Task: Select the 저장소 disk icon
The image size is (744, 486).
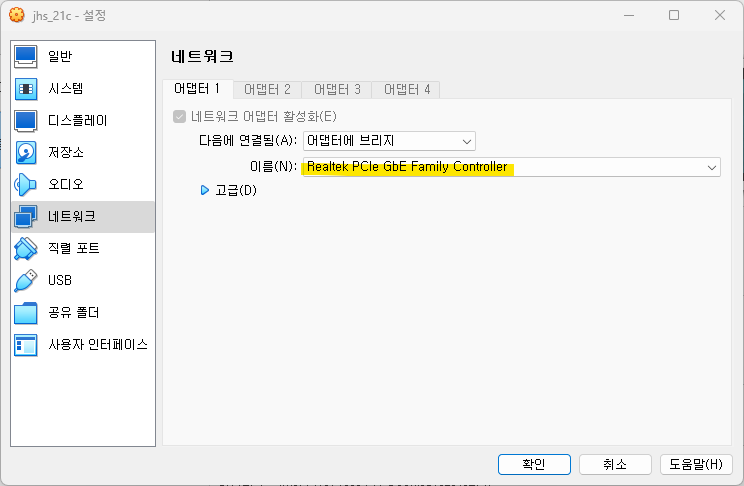Action: point(26,152)
